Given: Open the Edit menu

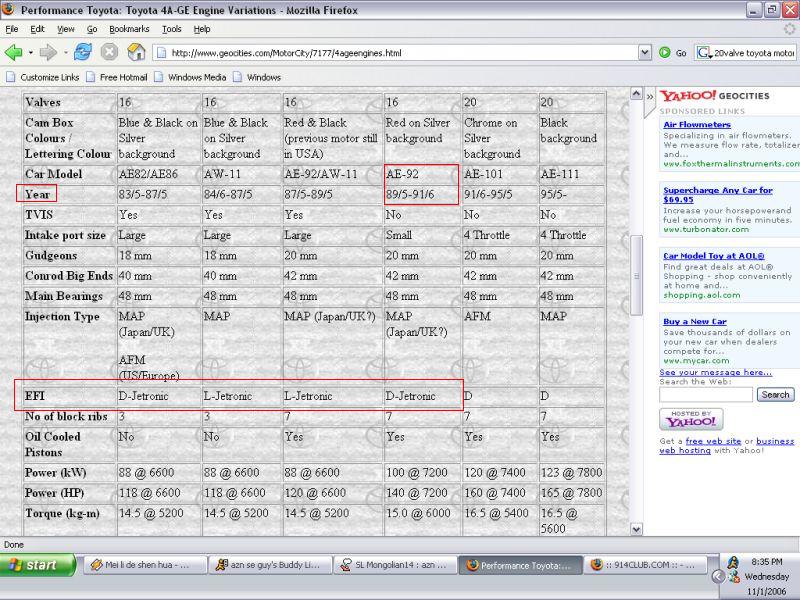Looking at the screenshot, I should (x=37, y=29).
